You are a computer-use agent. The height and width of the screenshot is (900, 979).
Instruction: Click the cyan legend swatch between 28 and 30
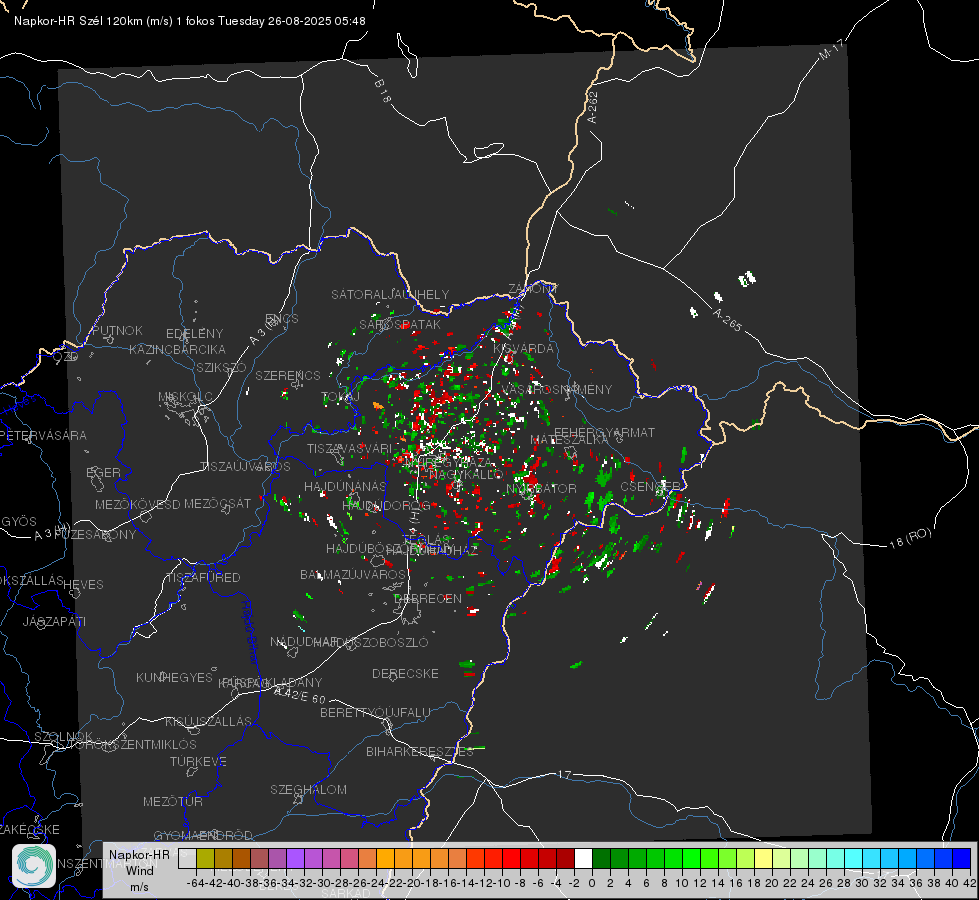854,858
